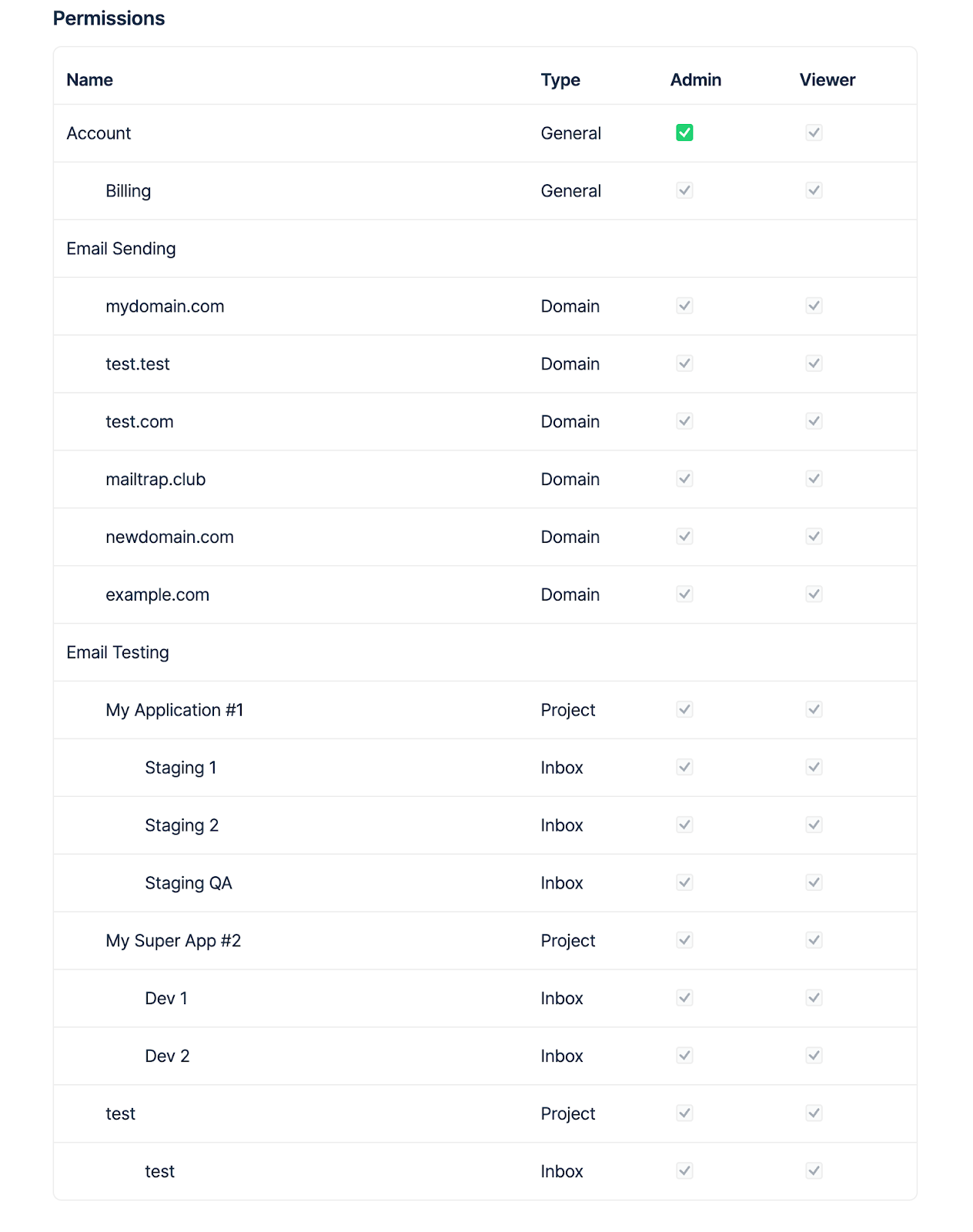
Task: Toggle Admin checkbox for My Super App #2
Action: [684, 940]
